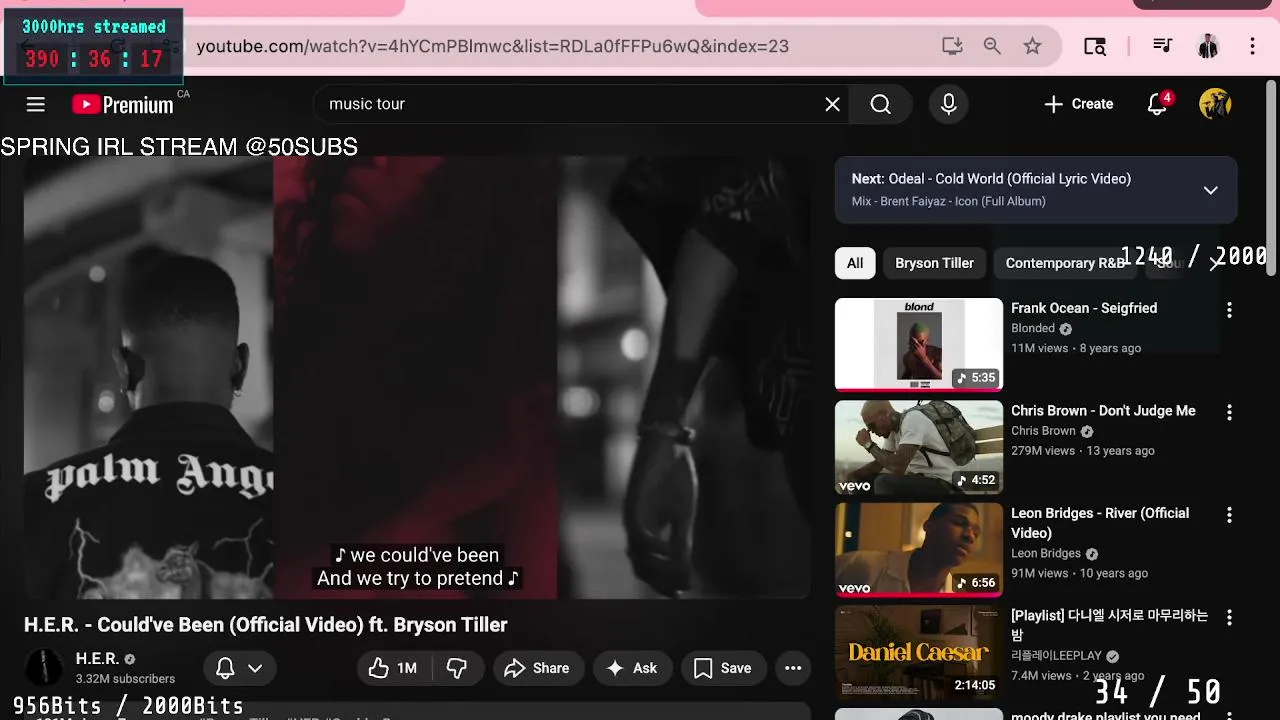
Task: Clear the search text with X icon
Action: [x=832, y=104]
